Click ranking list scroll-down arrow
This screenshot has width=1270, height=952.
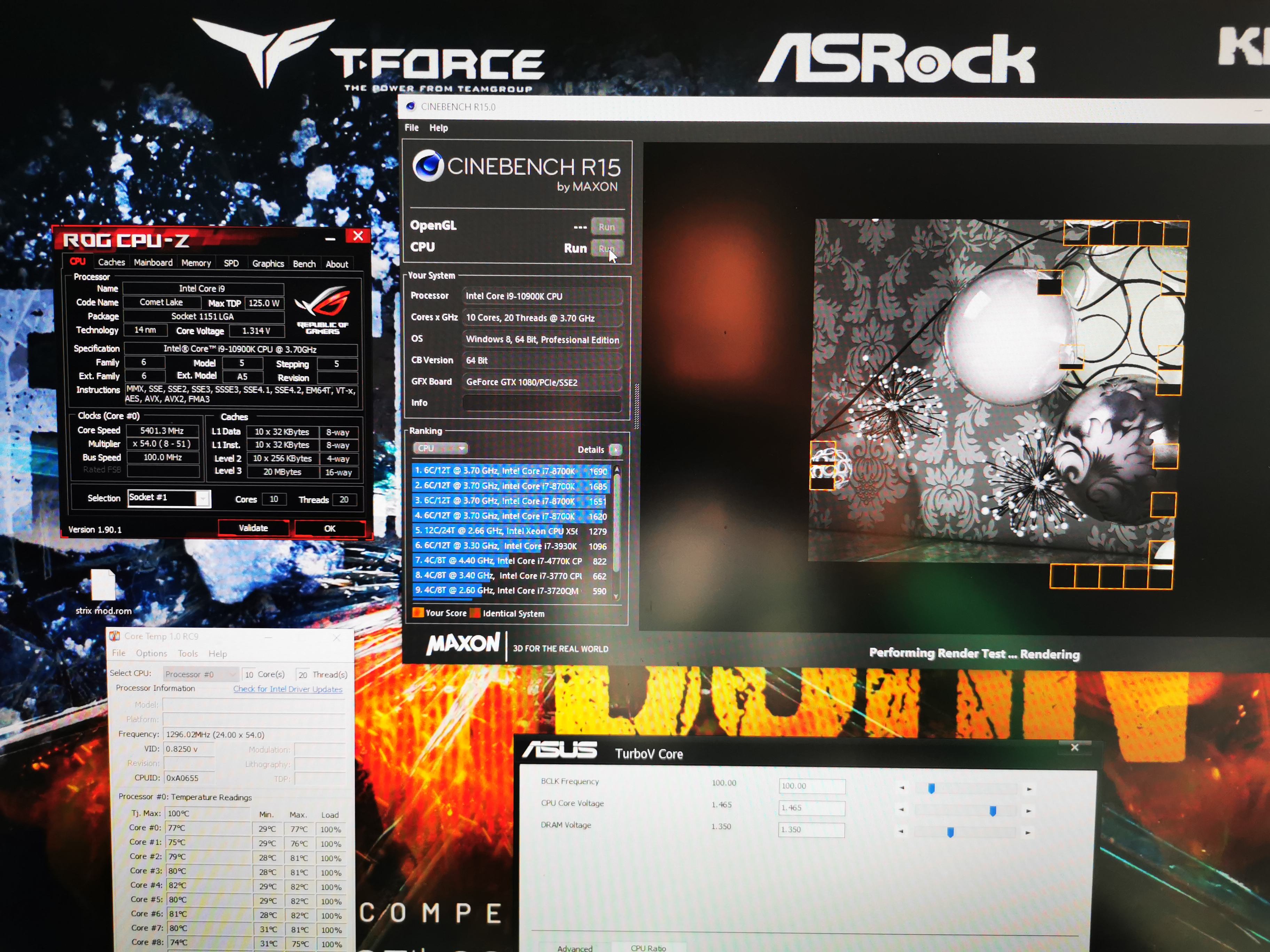[617, 597]
